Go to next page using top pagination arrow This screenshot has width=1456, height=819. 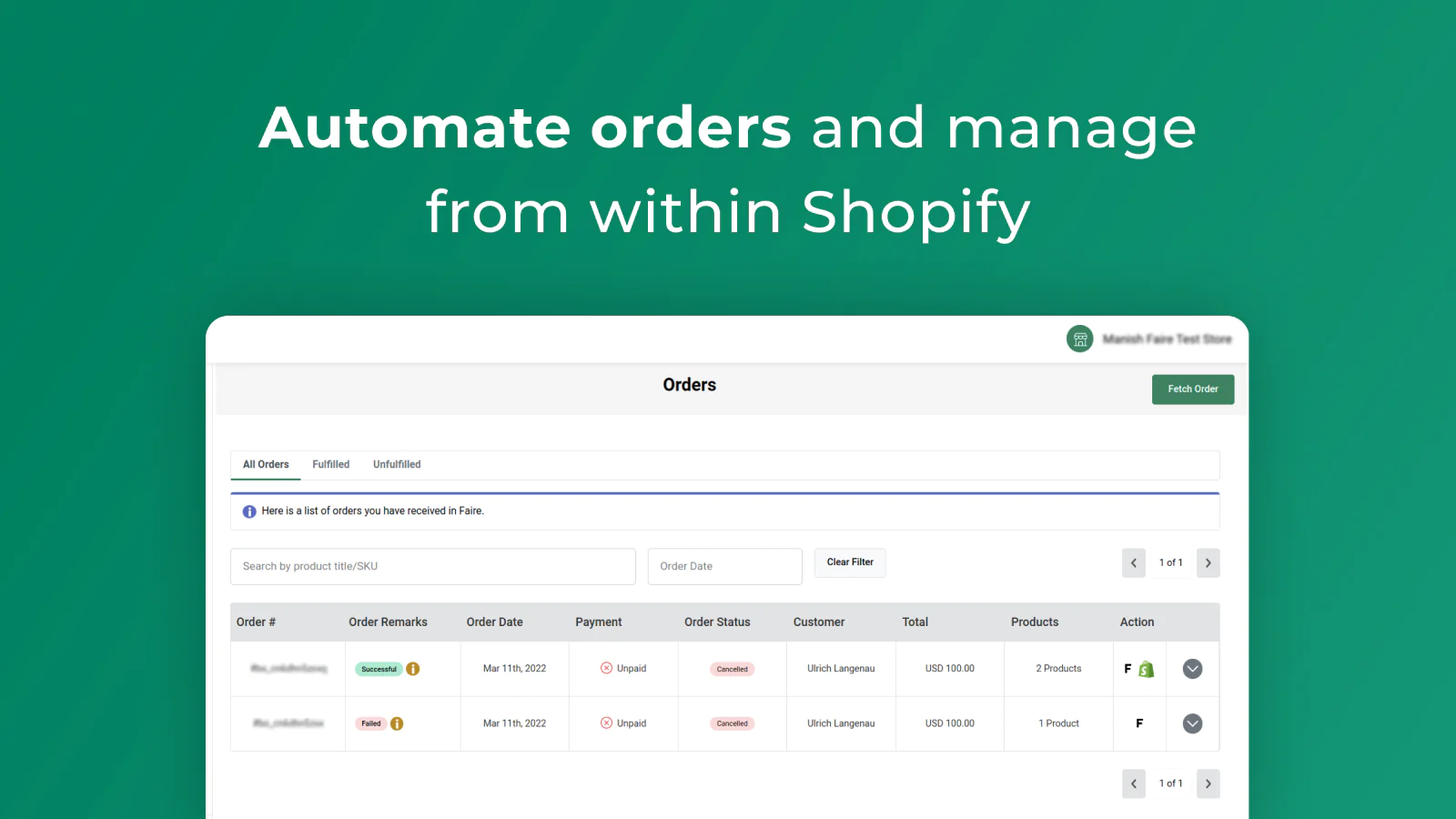coord(1208,563)
